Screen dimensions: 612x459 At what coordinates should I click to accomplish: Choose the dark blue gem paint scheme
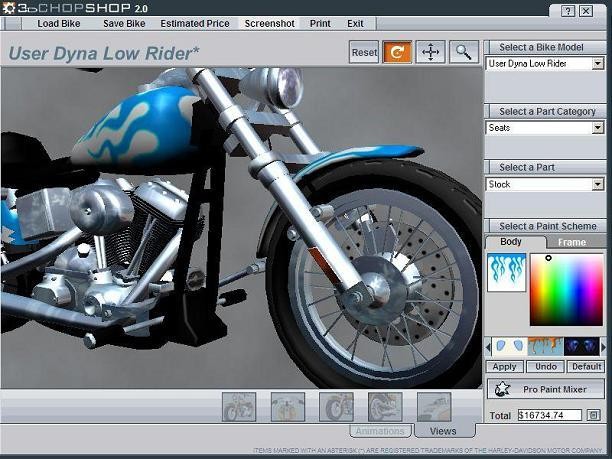pos(581,347)
